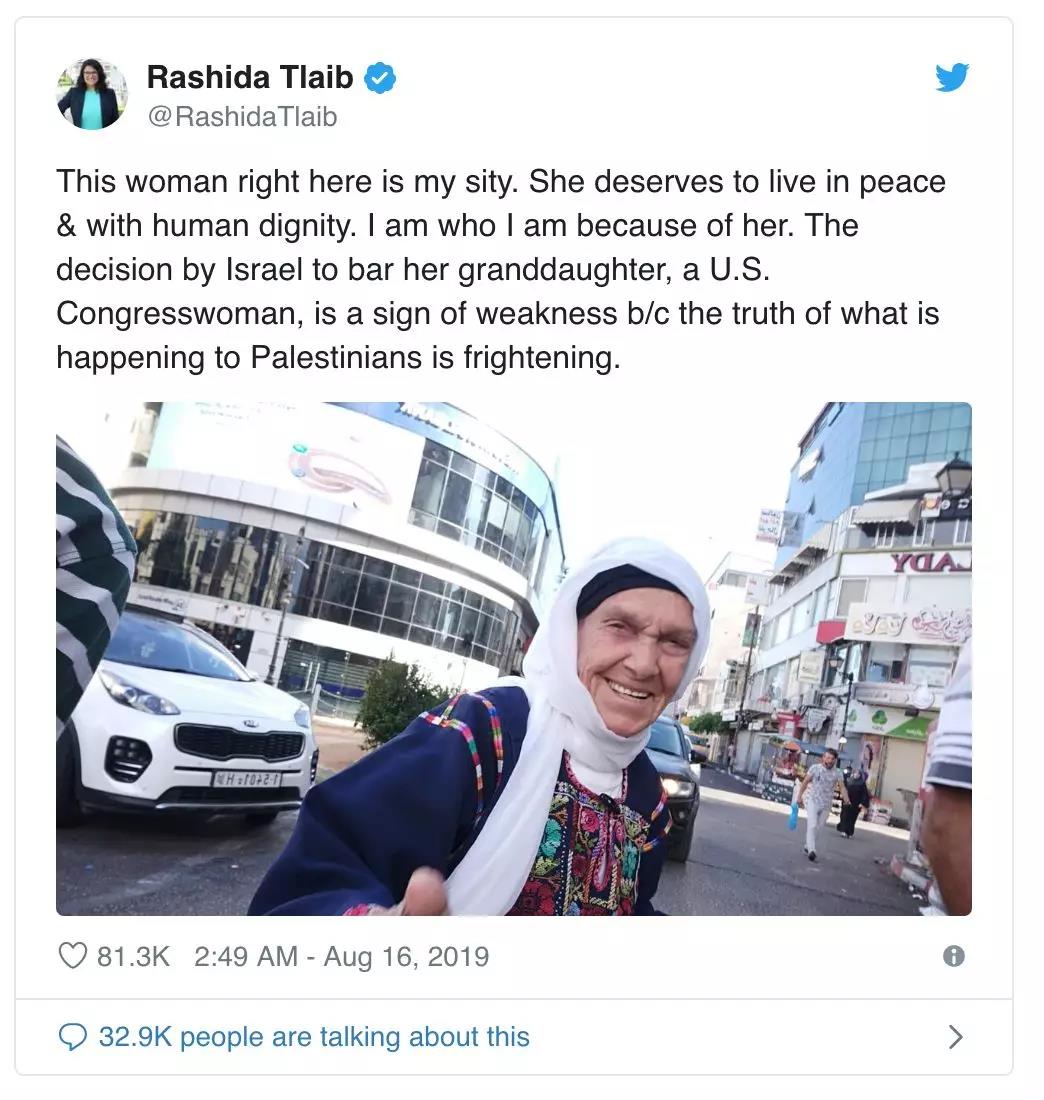Open the tweet info icon
1044x1100 pixels.
(x=953, y=956)
